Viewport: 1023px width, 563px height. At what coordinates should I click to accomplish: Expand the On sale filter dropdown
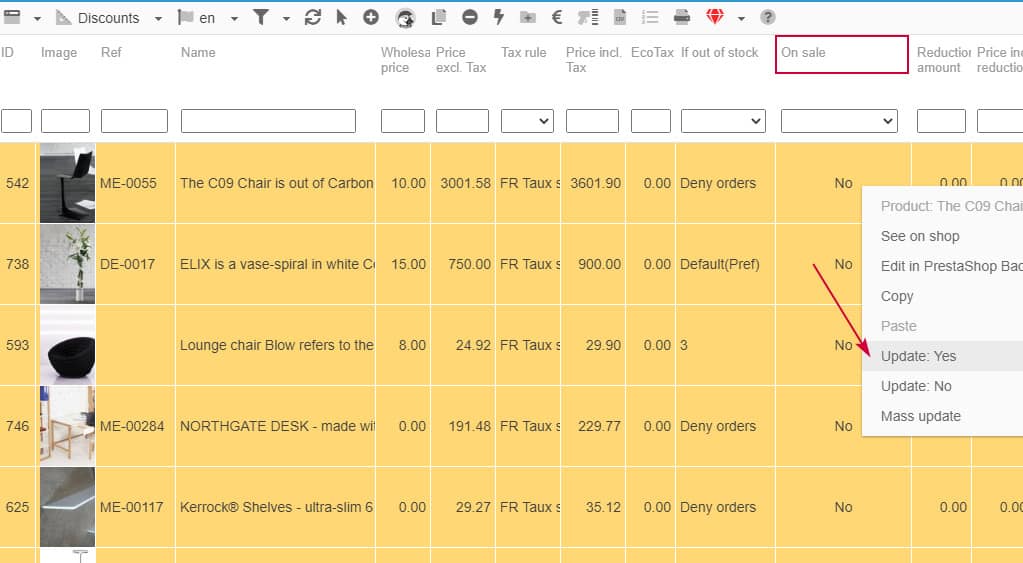(839, 121)
